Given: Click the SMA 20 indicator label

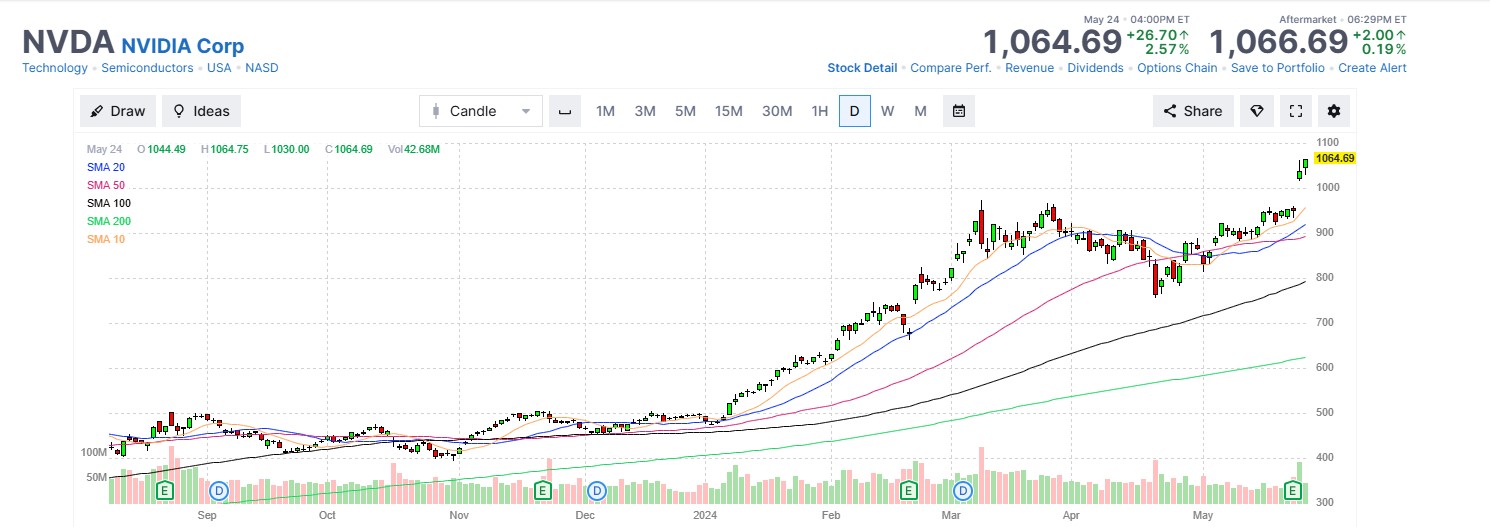Looking at the screenshot, I should click(x=106, y=167).
